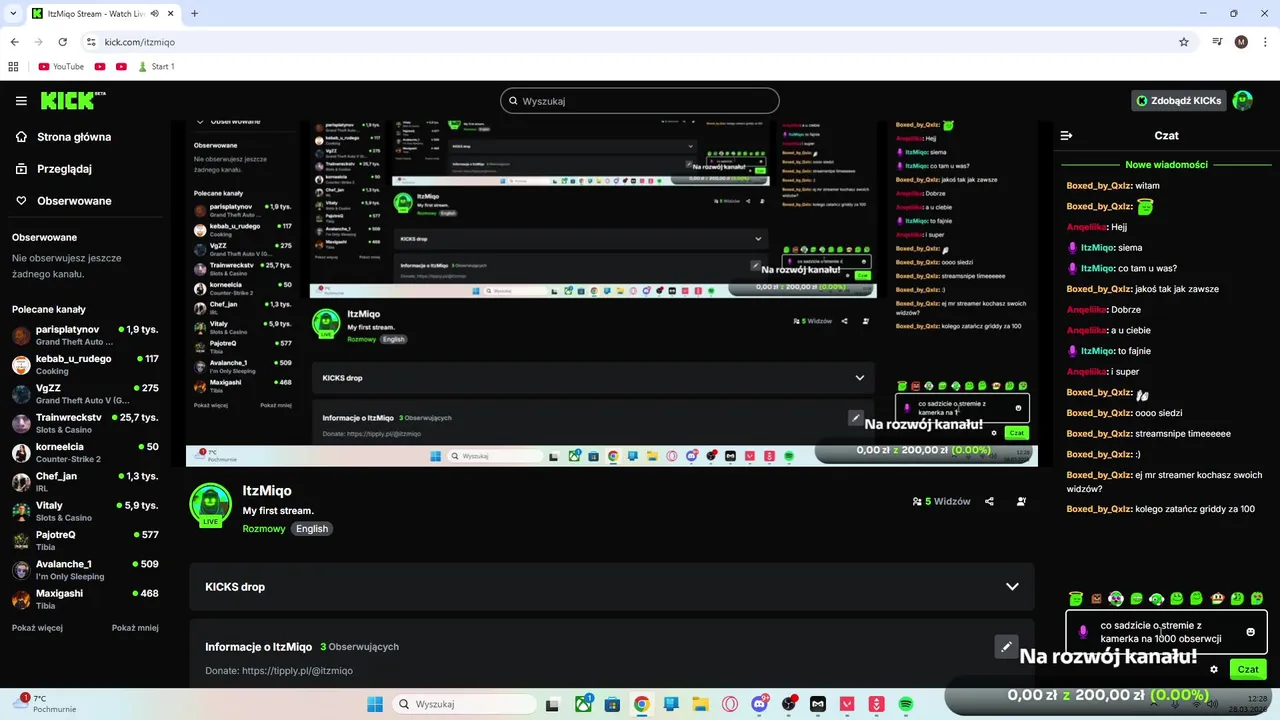Click the follow icon beside share

click(1021, 501)
